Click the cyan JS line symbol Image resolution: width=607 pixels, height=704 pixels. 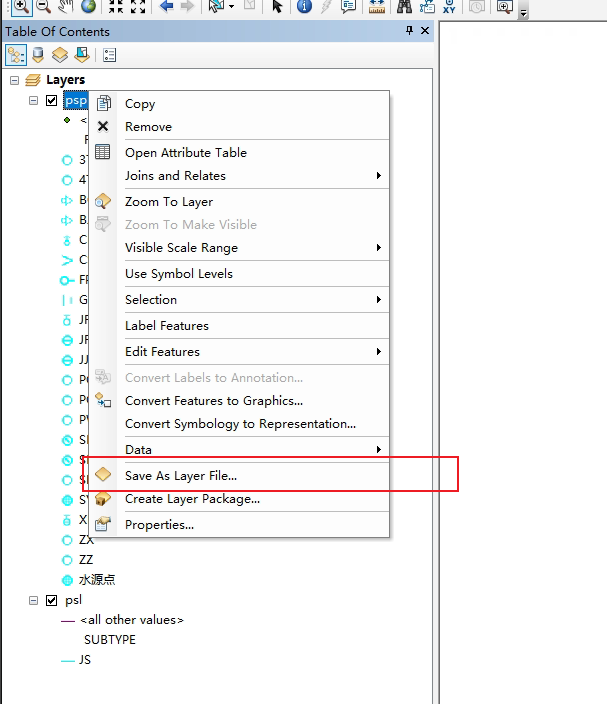tap(67, 660)
